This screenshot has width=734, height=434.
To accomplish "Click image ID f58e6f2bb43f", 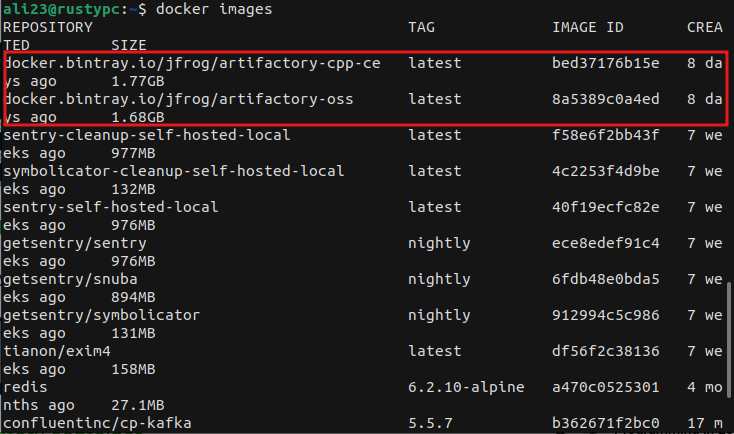I will (x=606, y=135).
